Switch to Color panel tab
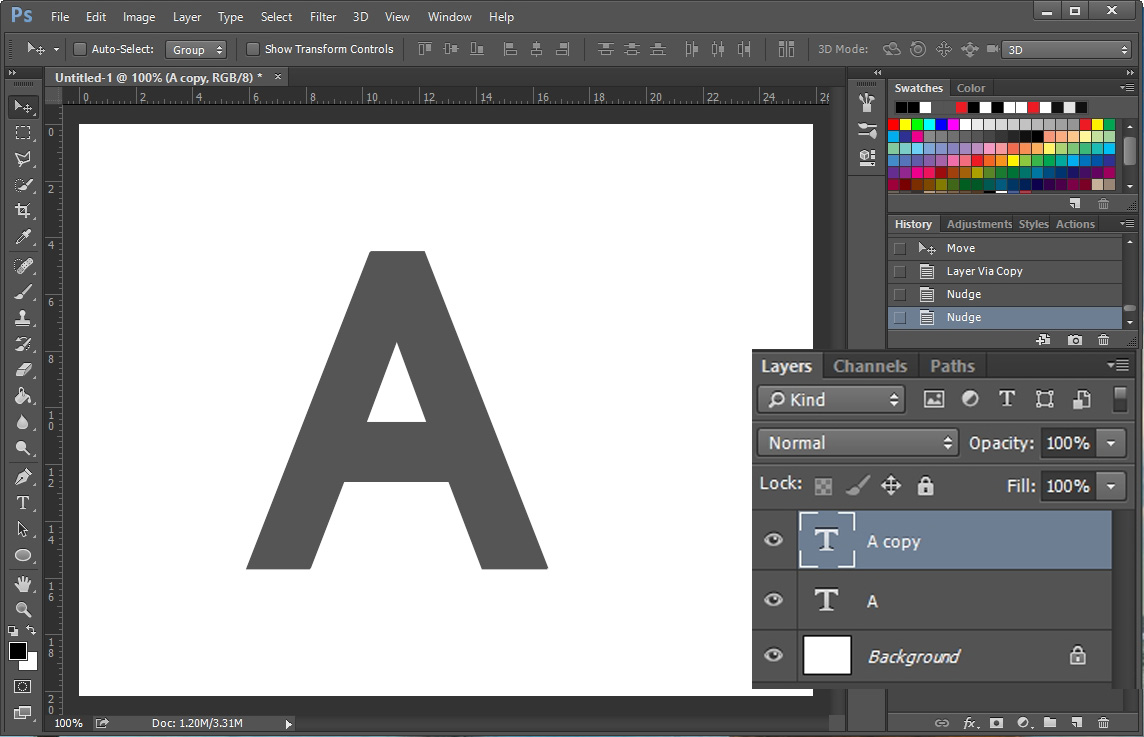Viewport: 1144px width, 737px height. [x=970, y=88]
